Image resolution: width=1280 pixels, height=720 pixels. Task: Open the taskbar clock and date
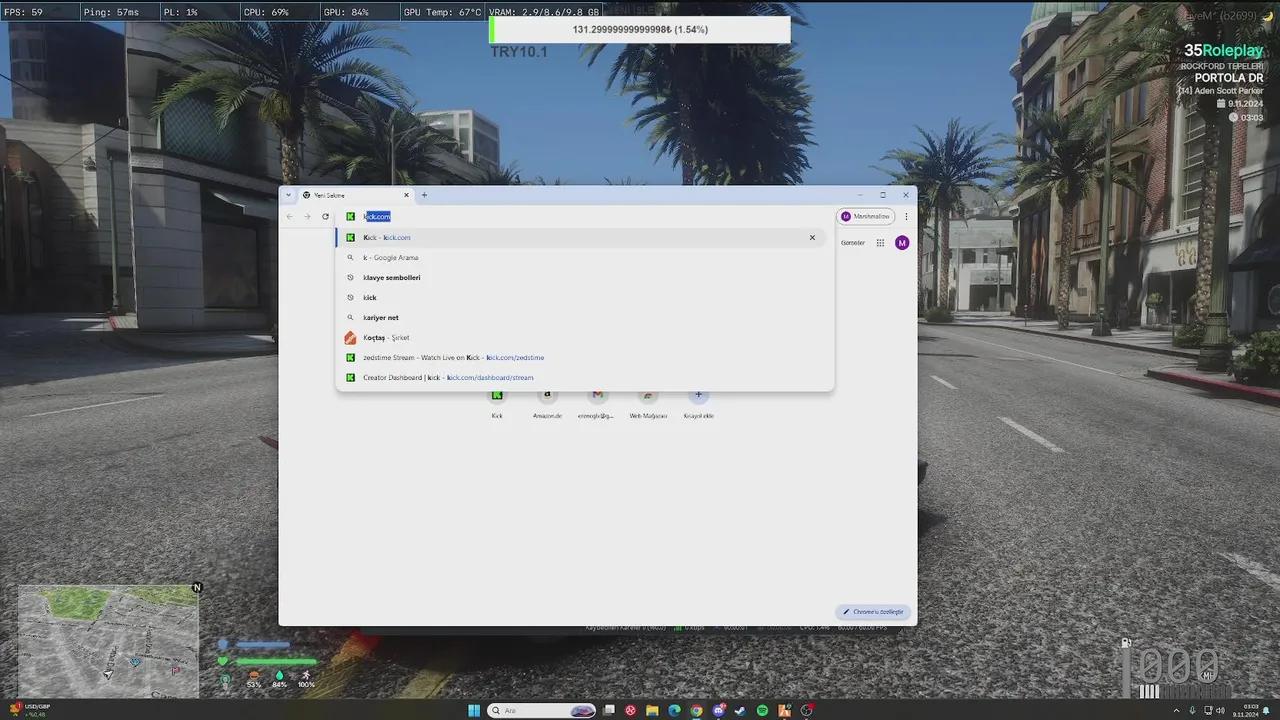[1245, 711]
